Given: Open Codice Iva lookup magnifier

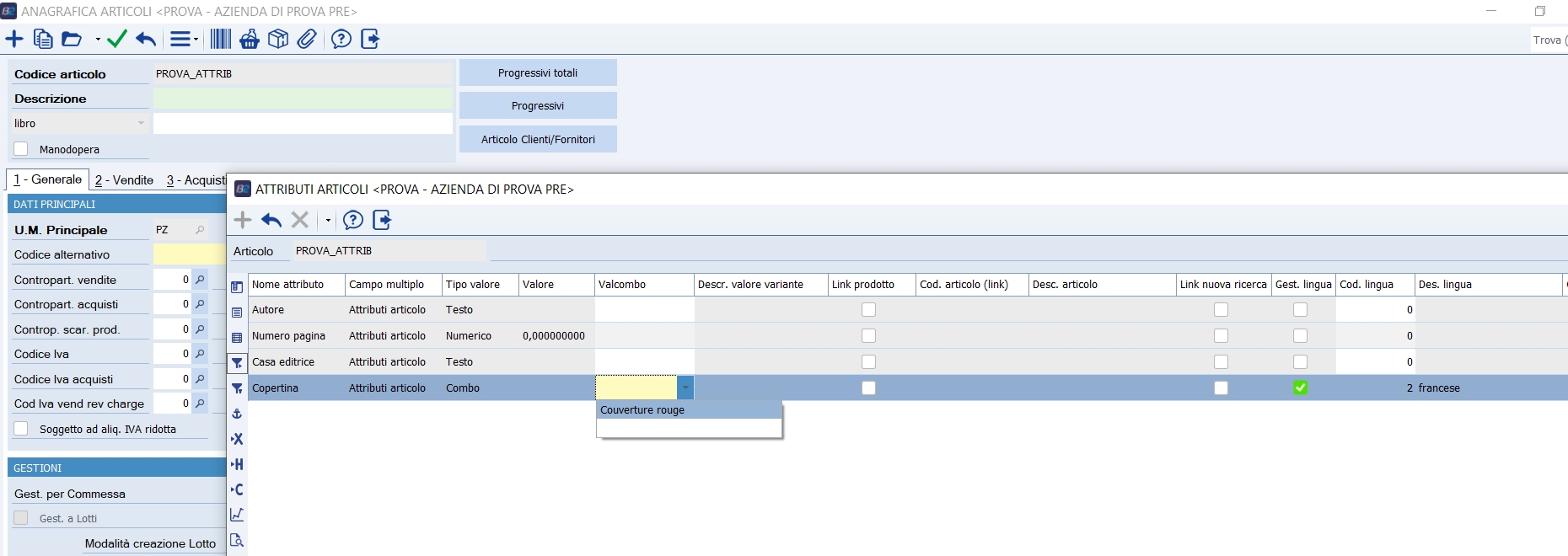Looking at the screenshot, I should tap(200, 354).
